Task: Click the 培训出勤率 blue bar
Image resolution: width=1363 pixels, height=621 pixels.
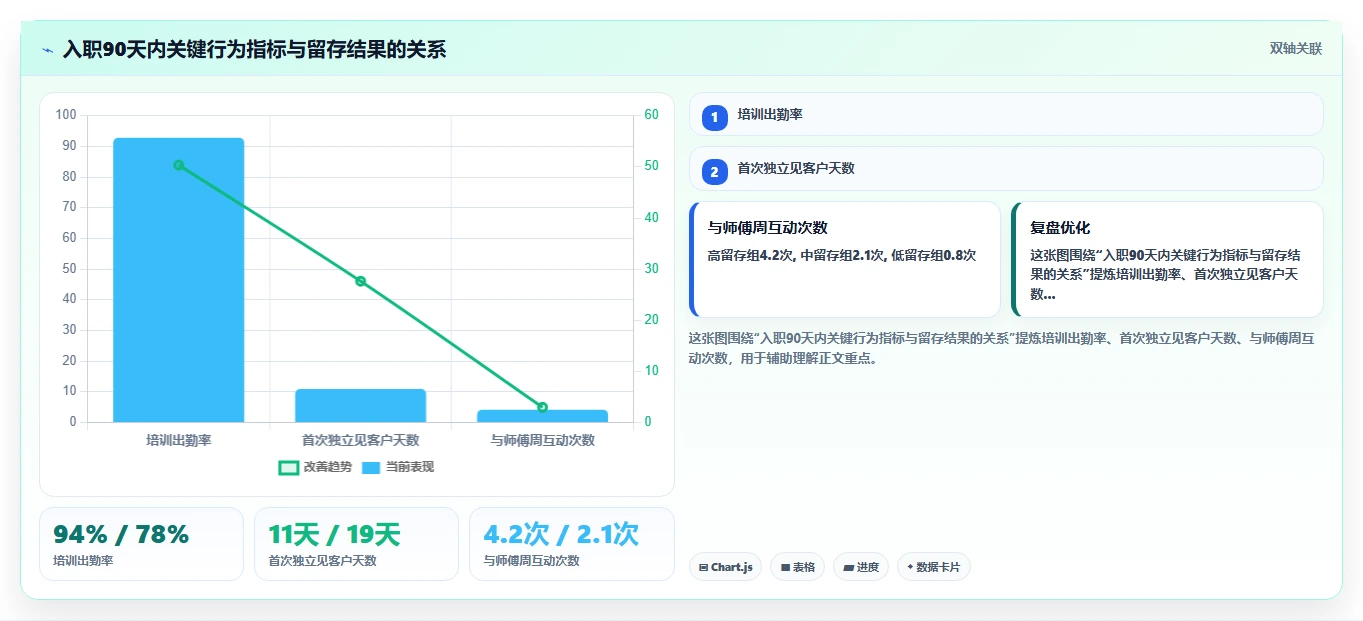Action: pos(179,280)
